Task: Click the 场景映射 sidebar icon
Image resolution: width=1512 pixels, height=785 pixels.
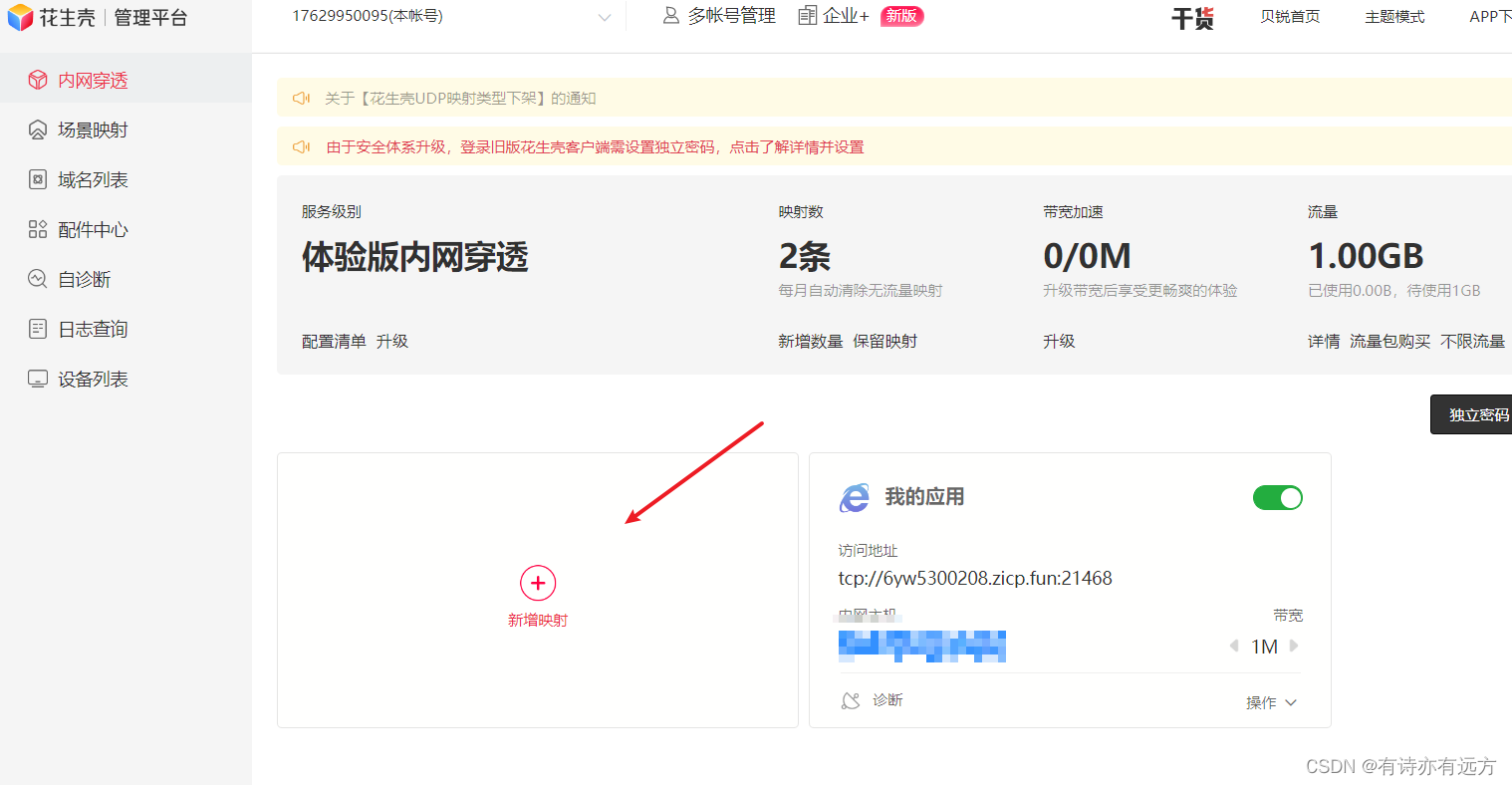Action: tap(38, 130)
